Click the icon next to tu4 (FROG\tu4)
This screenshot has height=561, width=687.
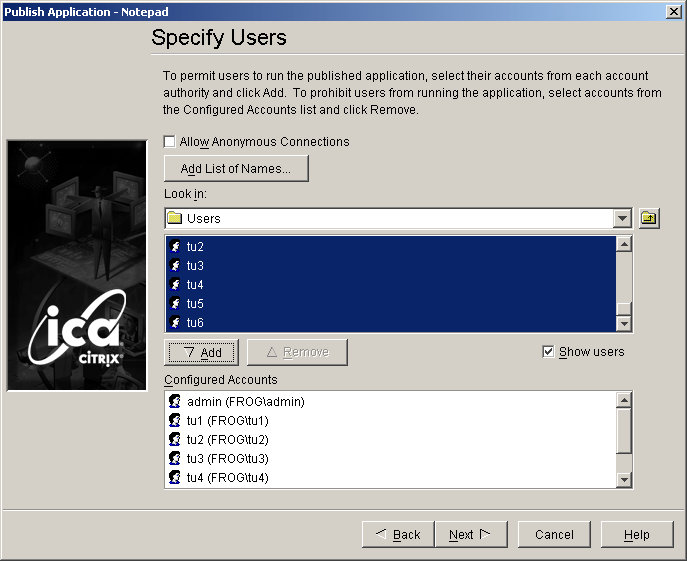(175, 477)
